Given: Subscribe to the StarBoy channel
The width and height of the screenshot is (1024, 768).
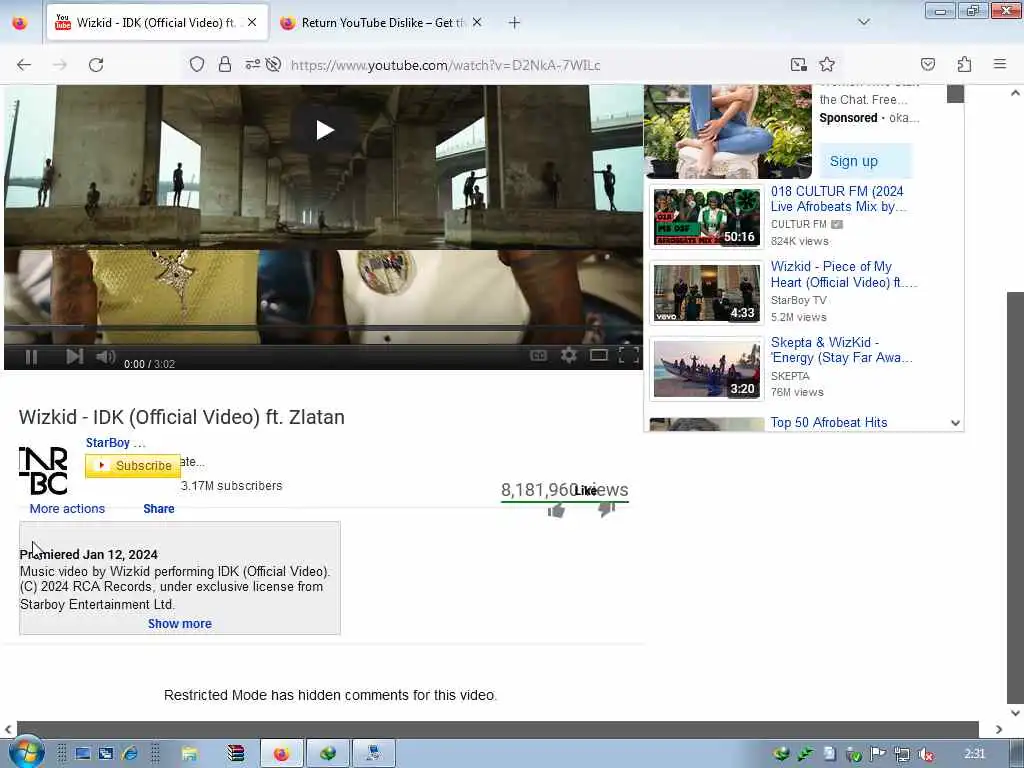Looking at the screenshot, I should coord(133,466).
